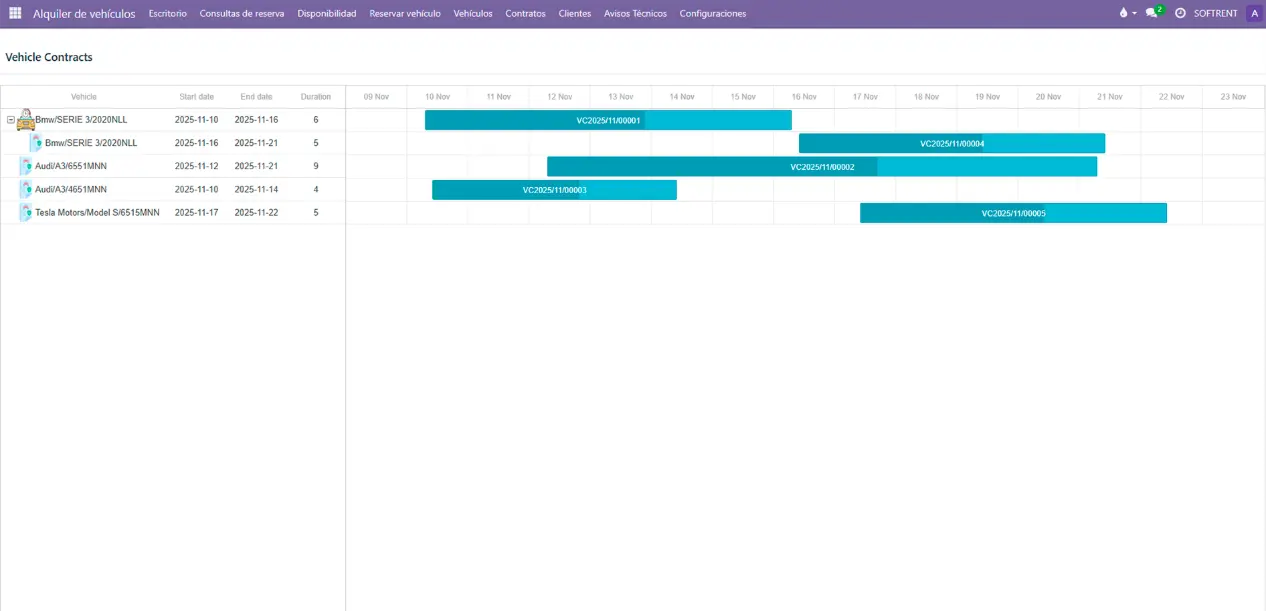Open the apps grid menu

pos(15,14)
